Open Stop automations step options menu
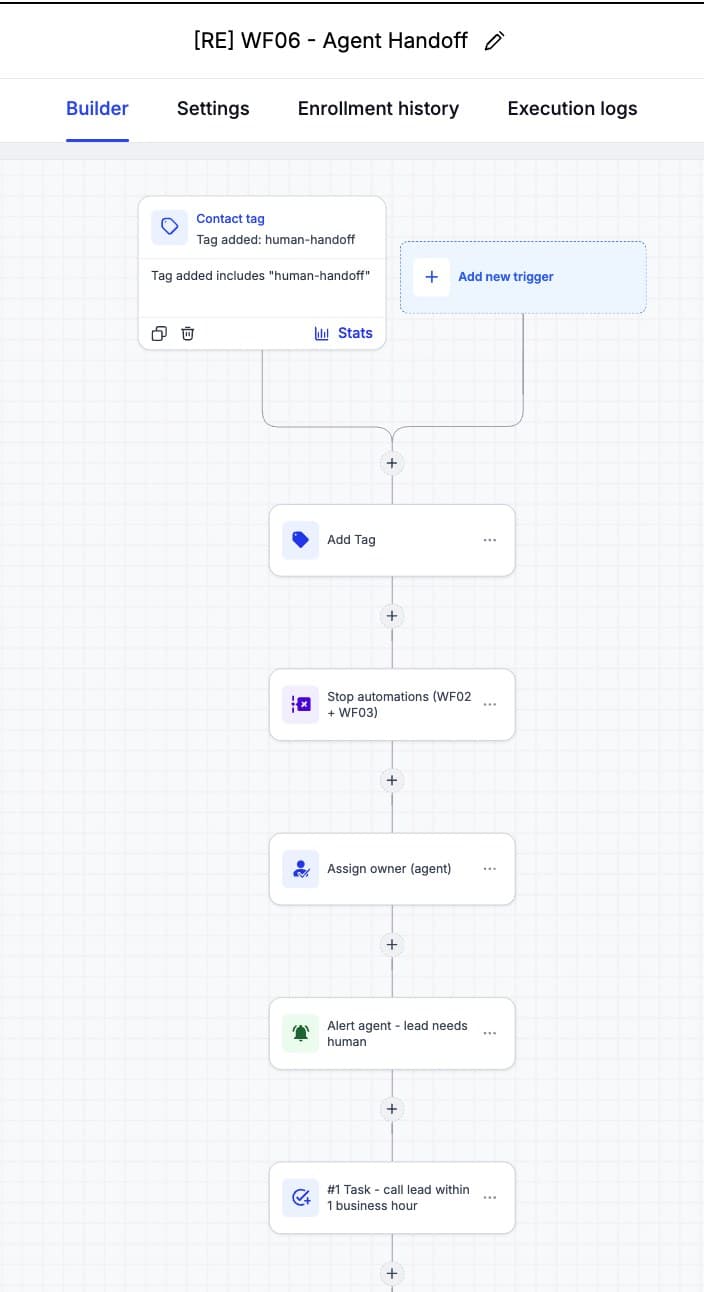This screenshot has width=704, height=1292. click(489, 704)
